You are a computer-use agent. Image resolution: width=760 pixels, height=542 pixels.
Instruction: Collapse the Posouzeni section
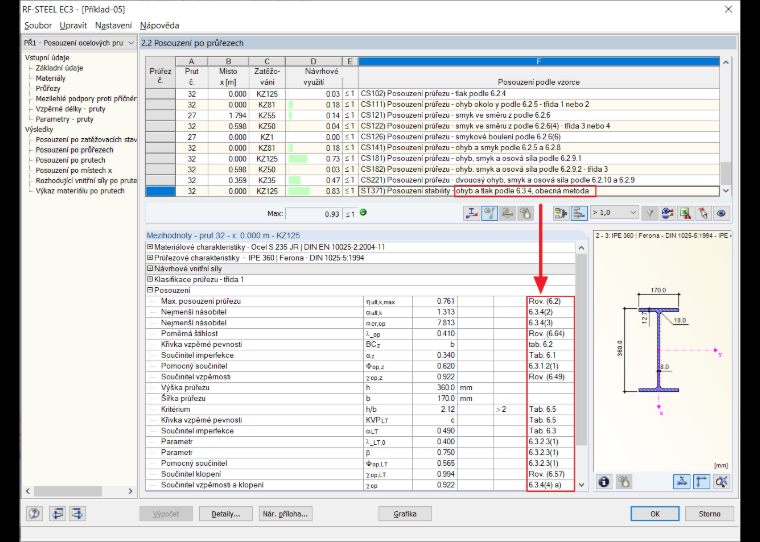[x=150, y=290]
